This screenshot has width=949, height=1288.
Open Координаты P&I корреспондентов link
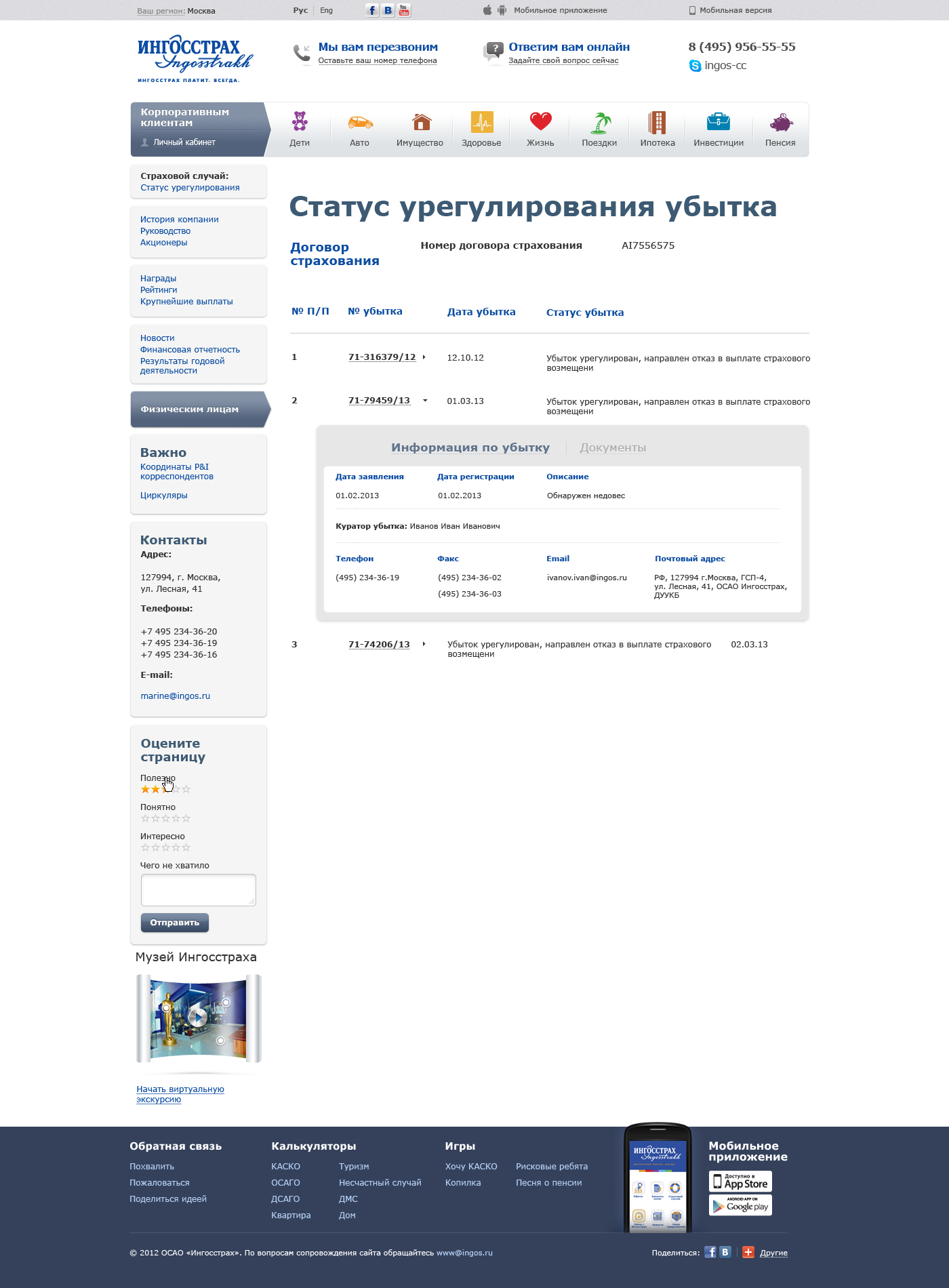tap(177, 472)
